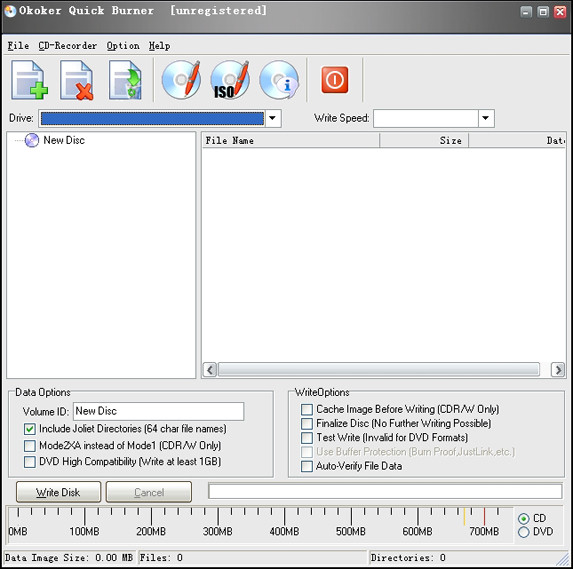573x569 pixels.
Task: Sort by File Name column header
Action: [x=291, y=140]
